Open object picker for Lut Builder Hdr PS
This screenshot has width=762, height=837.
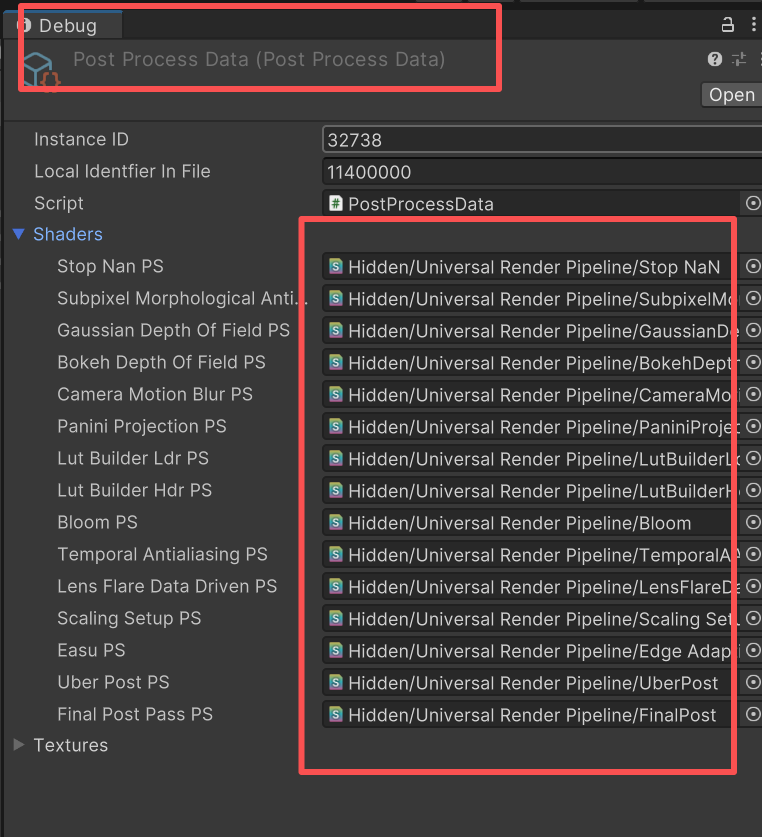[x=752, y=490]
